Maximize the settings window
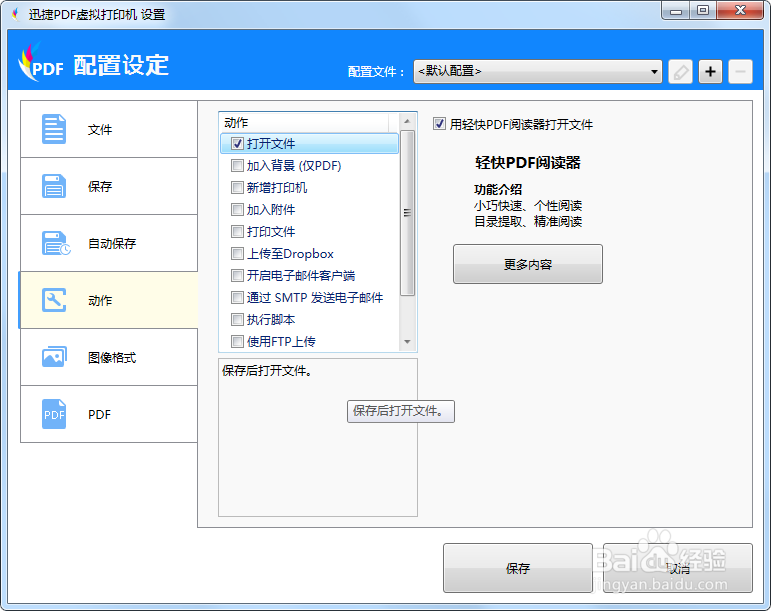Image resolution: width=771 pixels, height=611 pixels. pos(703,11)
